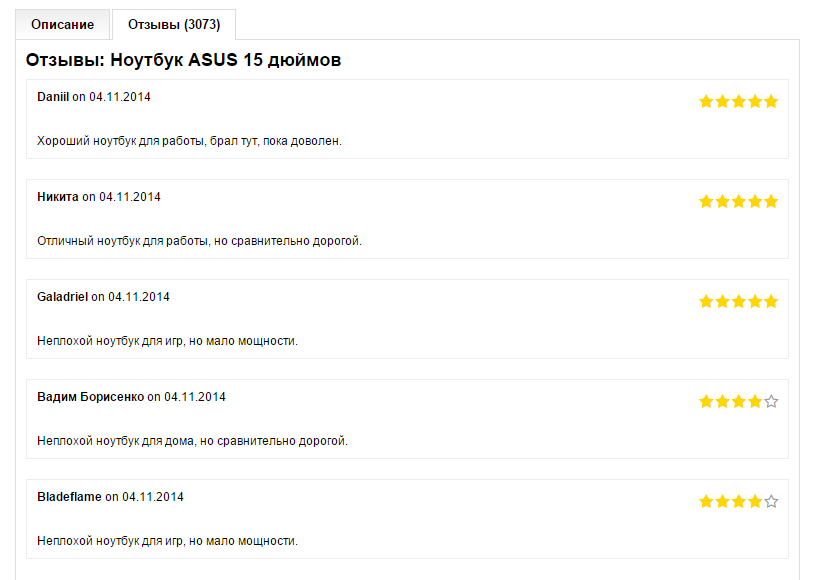The width and height of the screenshot is (816, 580).
Task: Click the third star in Никита's rating
Action: point(739,201)
